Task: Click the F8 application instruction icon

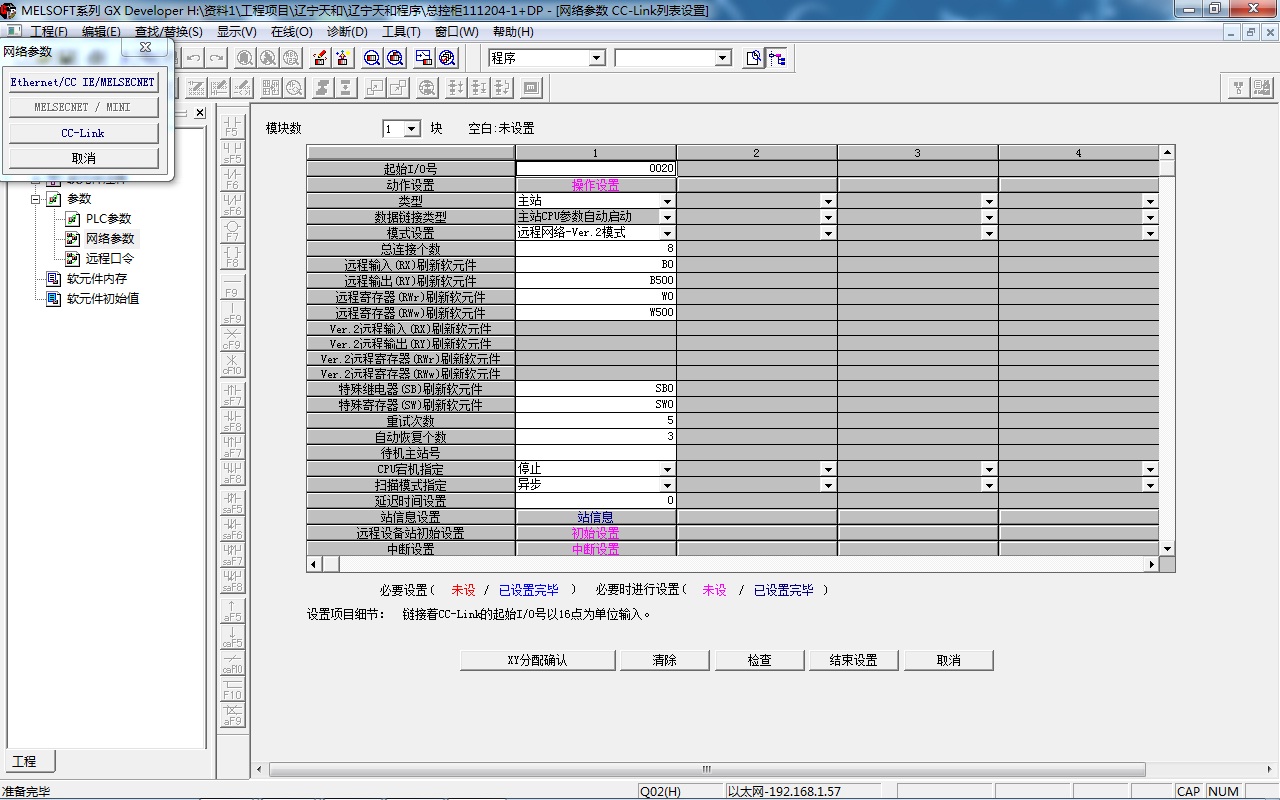Action: pyautogui.click(x=232, y=257)
